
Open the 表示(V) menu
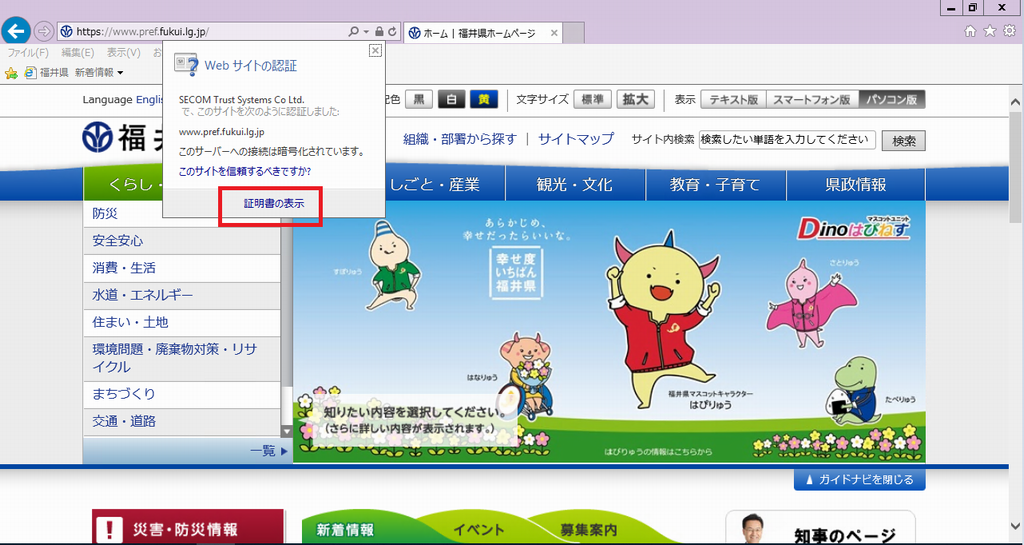(123, 53)
